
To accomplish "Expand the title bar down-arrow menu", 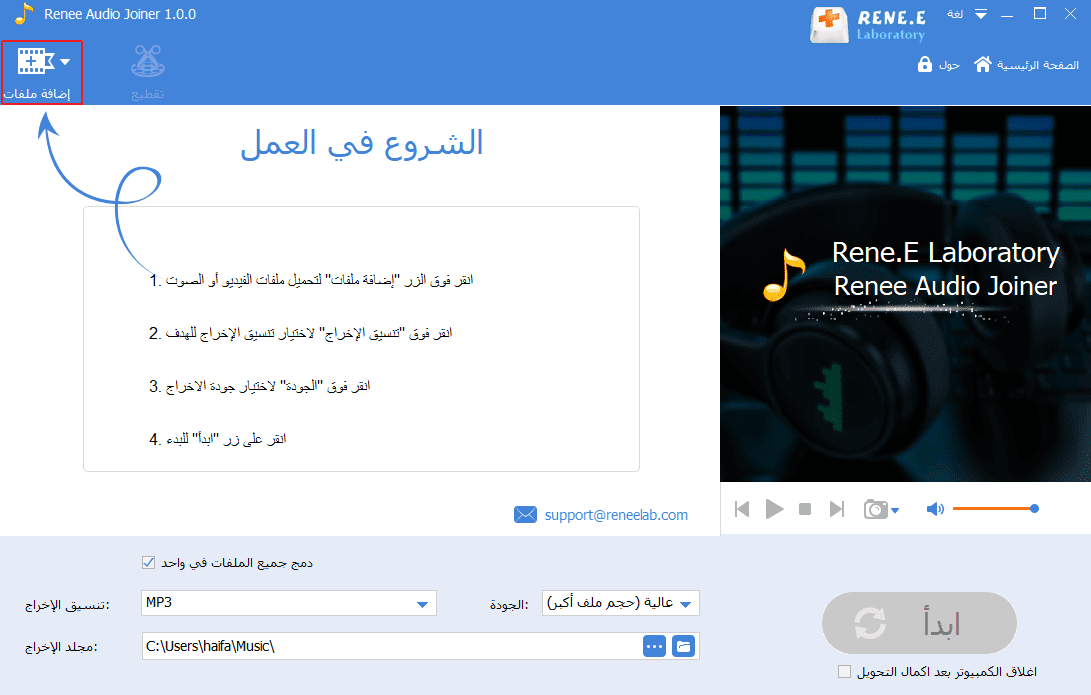I will coord(981,14).
